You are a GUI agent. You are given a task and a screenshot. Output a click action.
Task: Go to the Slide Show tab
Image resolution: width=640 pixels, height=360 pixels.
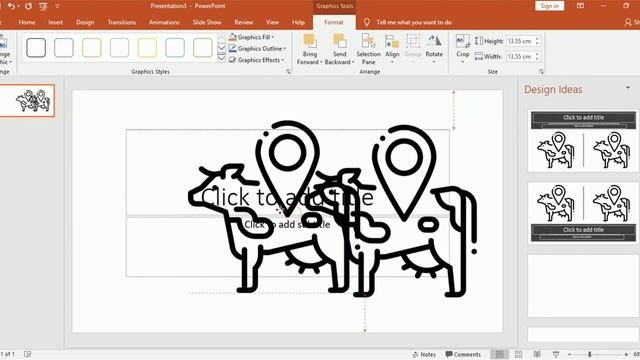[207, 22]
